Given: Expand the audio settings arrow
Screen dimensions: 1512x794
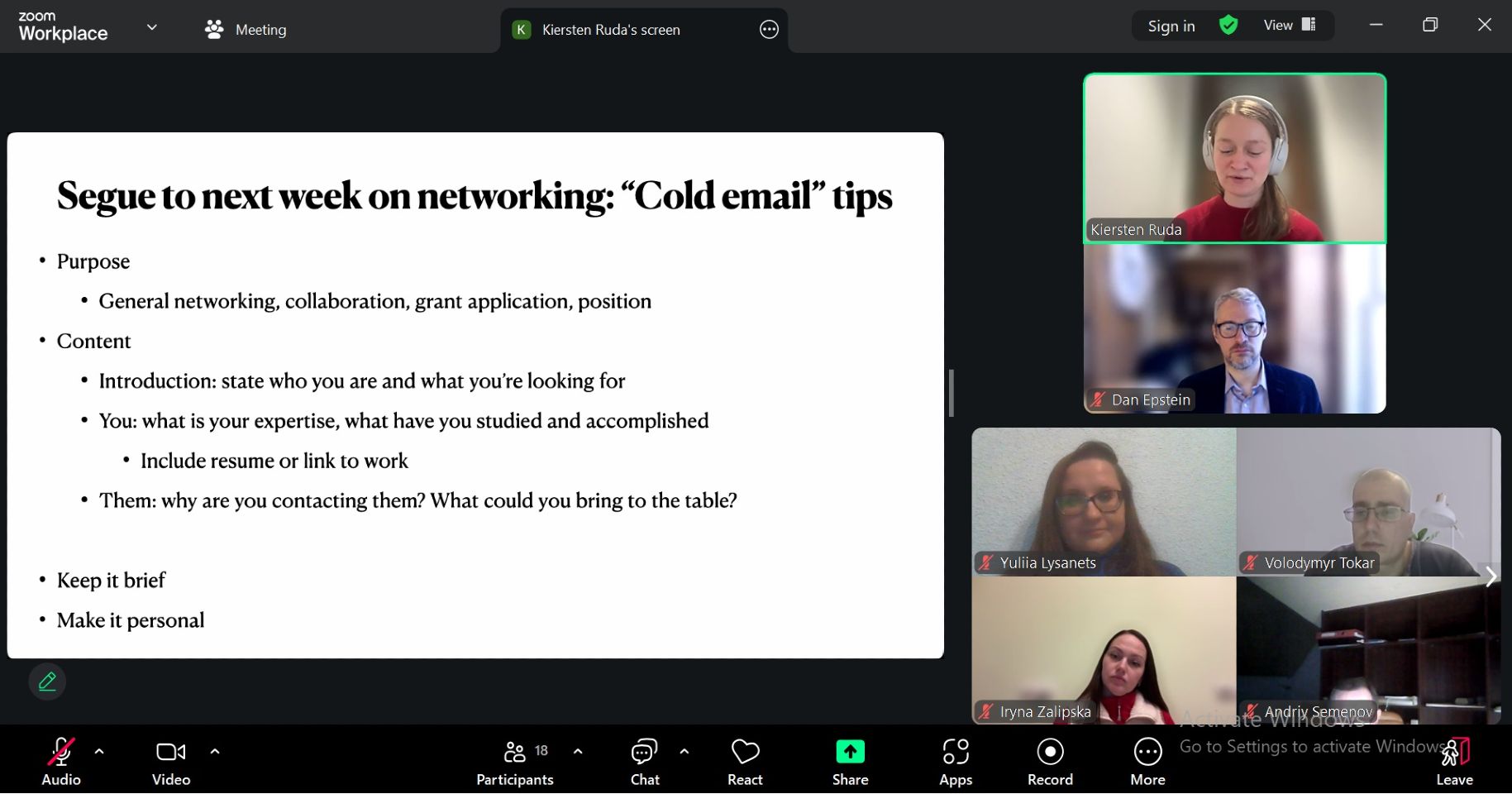Looking at the screenshot, I should [99, 752].
